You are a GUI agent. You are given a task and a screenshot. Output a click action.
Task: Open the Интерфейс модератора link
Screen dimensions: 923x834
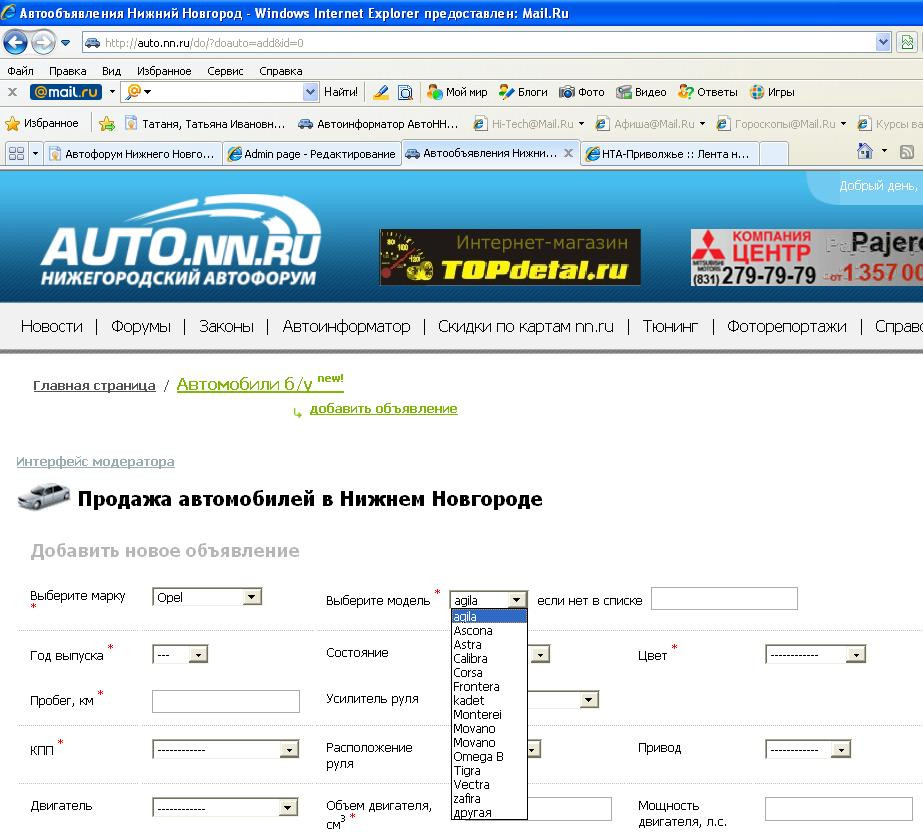click(x=95, y=461)
